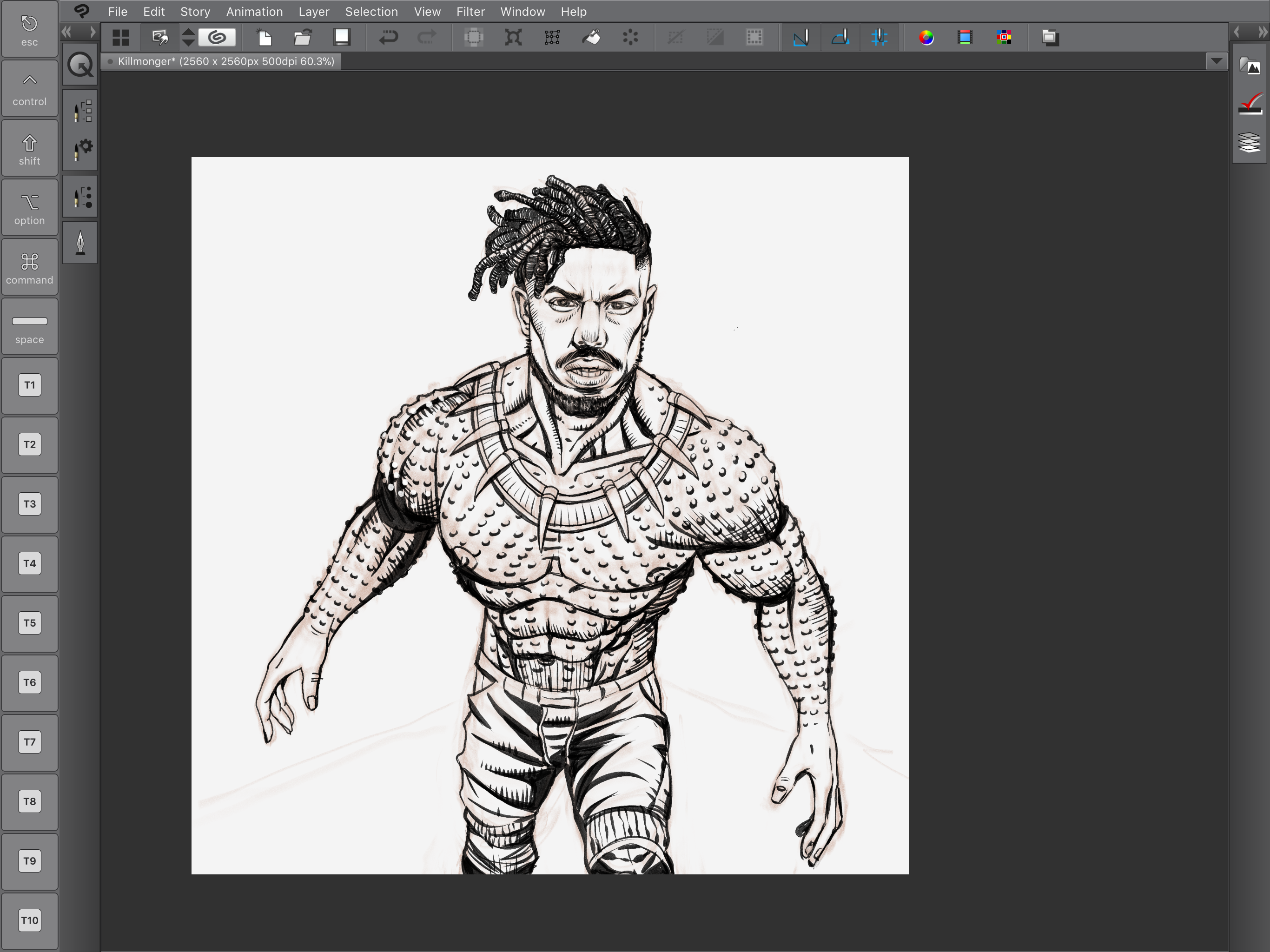Undo the last action
Viewport: 1270px width, 952px height.
tap(388, 38)
